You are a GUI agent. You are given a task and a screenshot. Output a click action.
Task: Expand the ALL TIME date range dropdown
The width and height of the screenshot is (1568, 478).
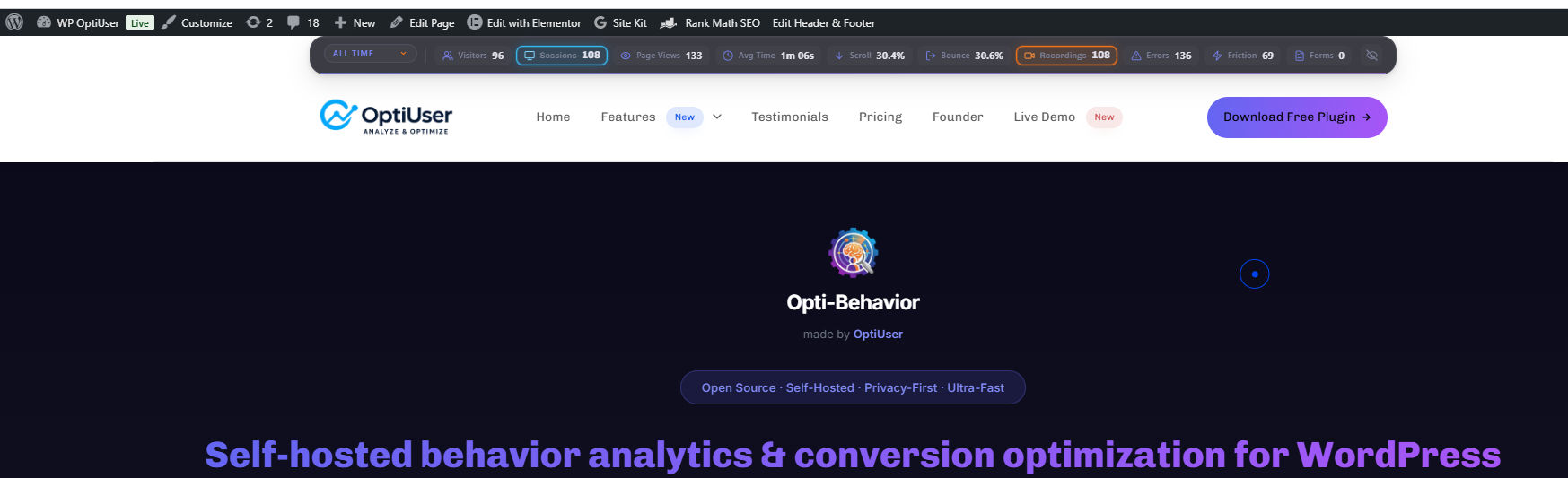(x=370, y=54)
